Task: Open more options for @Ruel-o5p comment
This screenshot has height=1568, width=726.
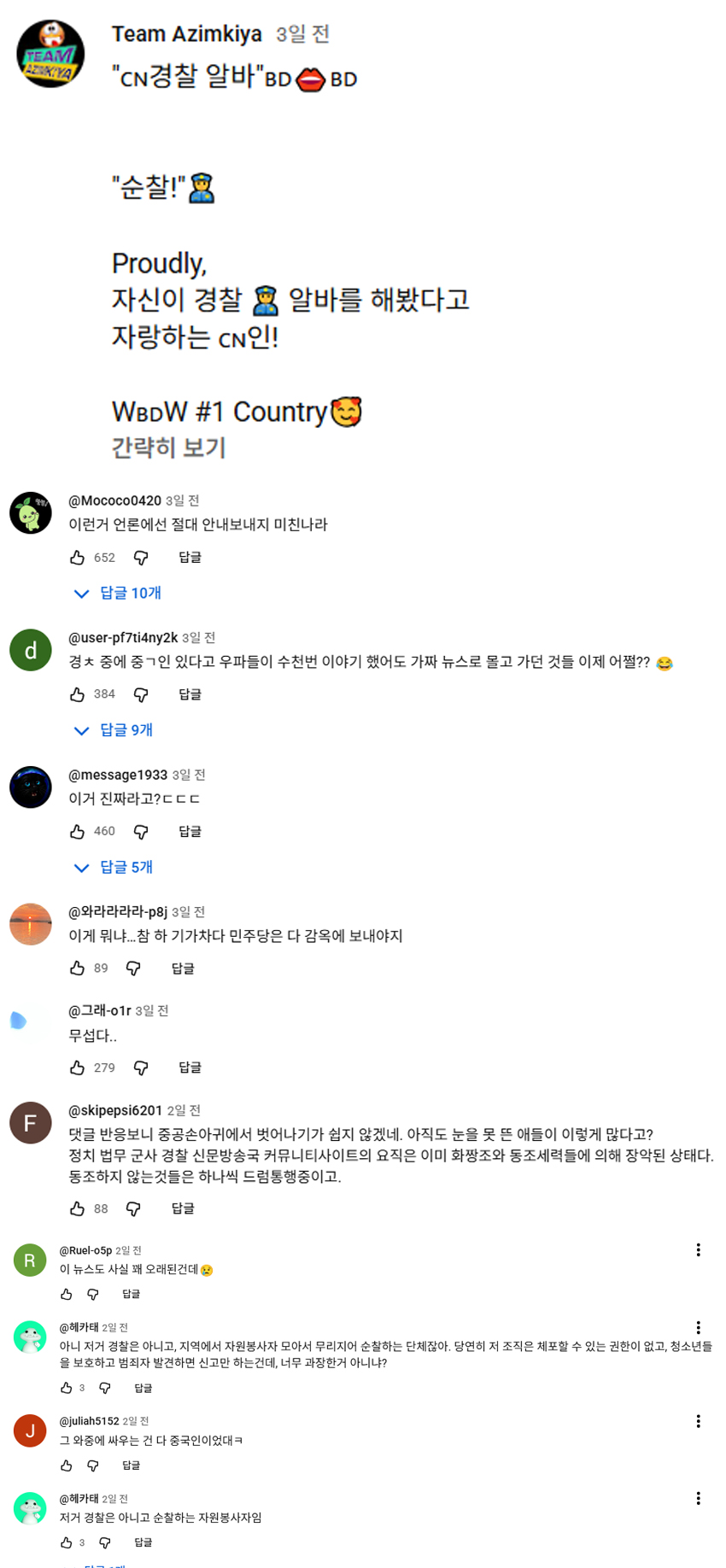Action: (x=698, y=1250)
